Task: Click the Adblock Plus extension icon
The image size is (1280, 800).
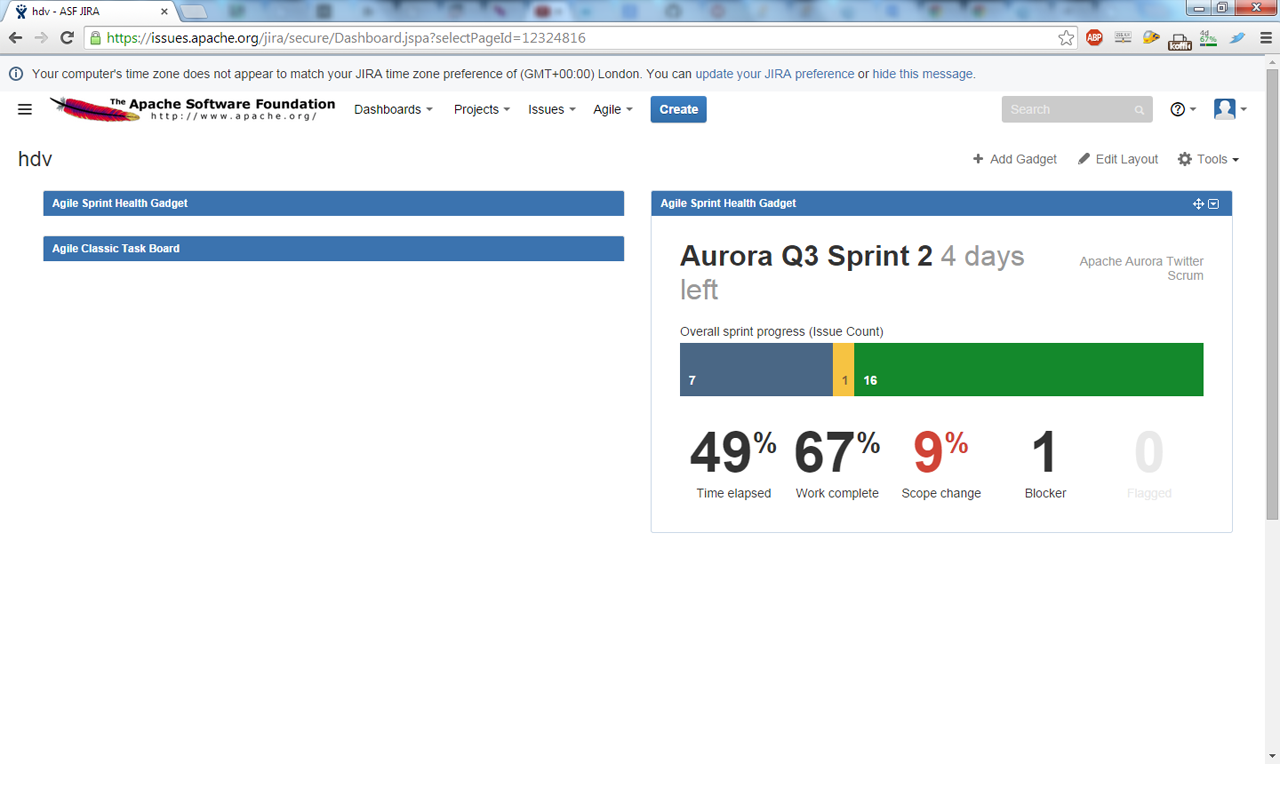Action: tap(1094, 38)
